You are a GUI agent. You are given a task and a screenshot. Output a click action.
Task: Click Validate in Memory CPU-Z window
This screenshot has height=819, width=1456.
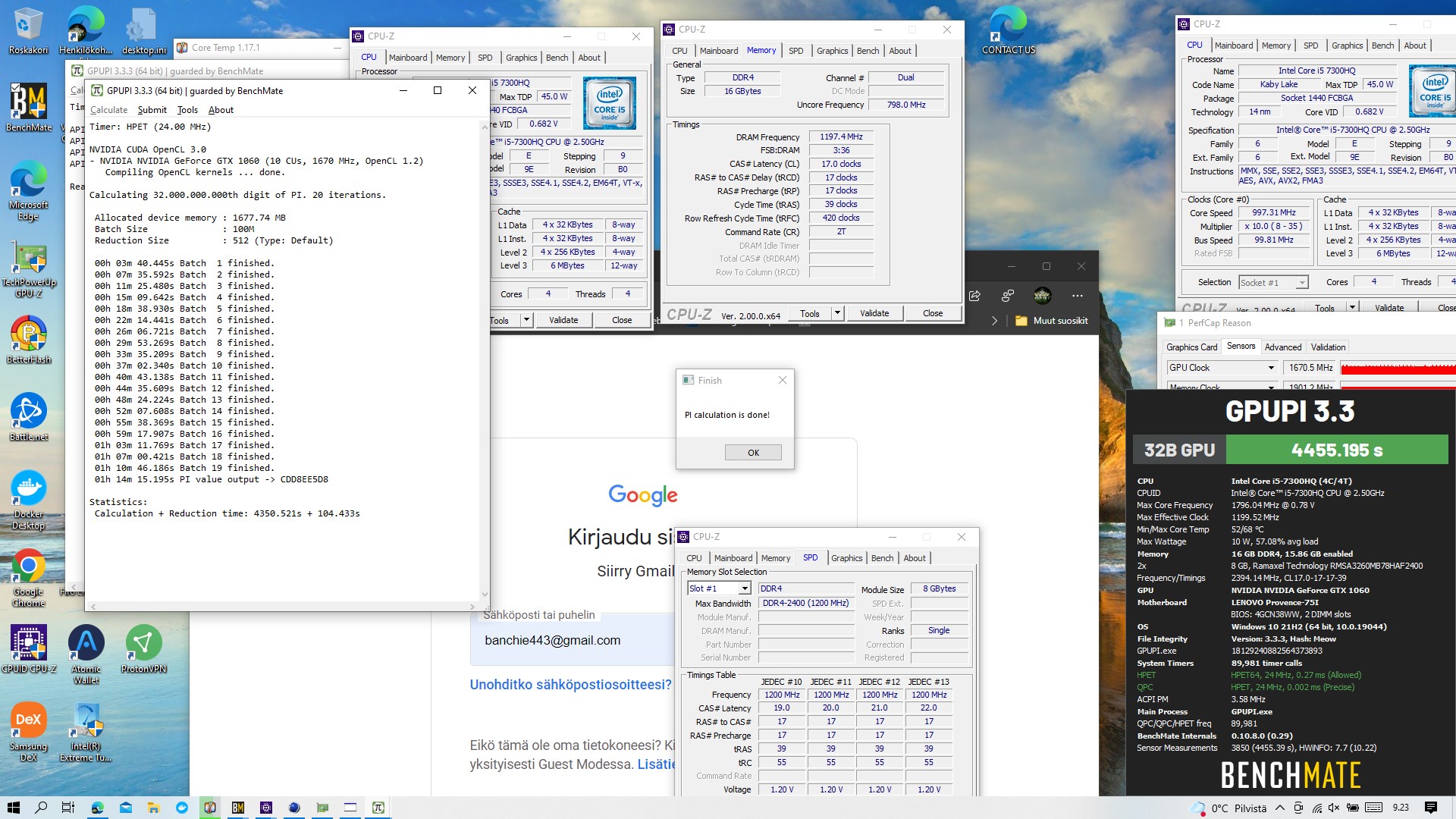coord(874,313)
